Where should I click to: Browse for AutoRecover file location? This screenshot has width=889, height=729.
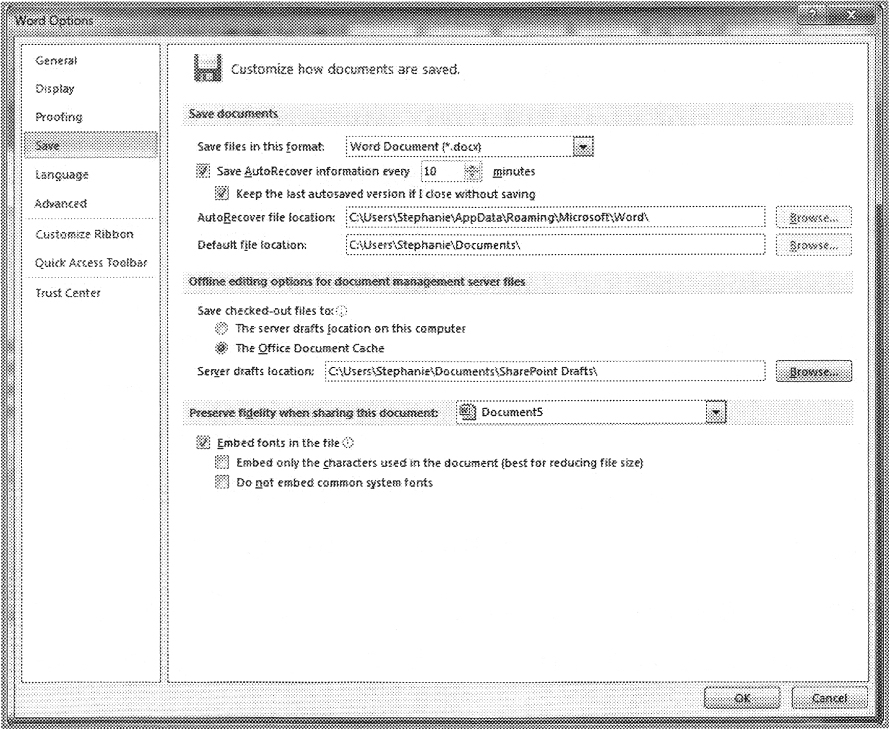point(814,217)
